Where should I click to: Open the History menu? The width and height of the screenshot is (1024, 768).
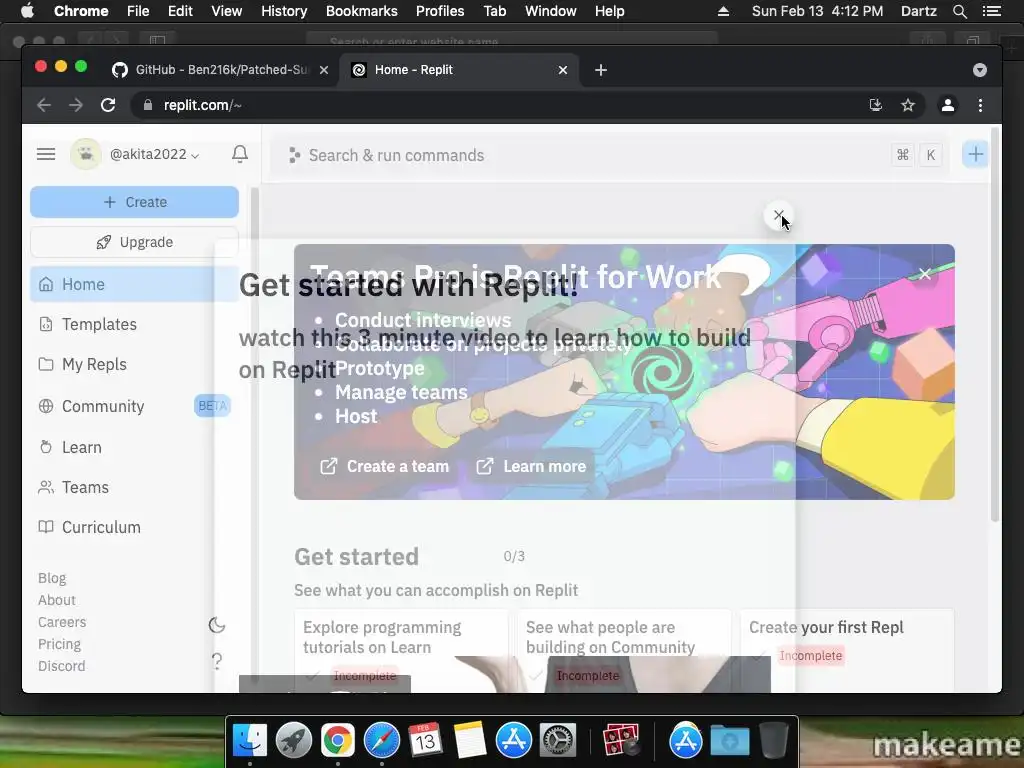[284, 11]
